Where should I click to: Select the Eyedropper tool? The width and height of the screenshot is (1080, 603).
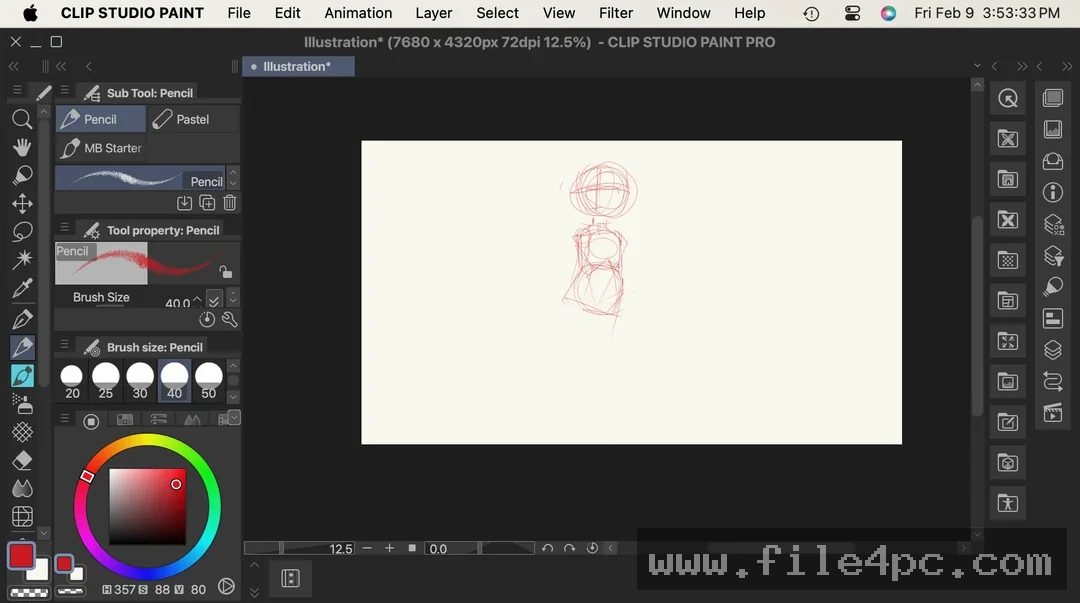click(x=22, y=288)
